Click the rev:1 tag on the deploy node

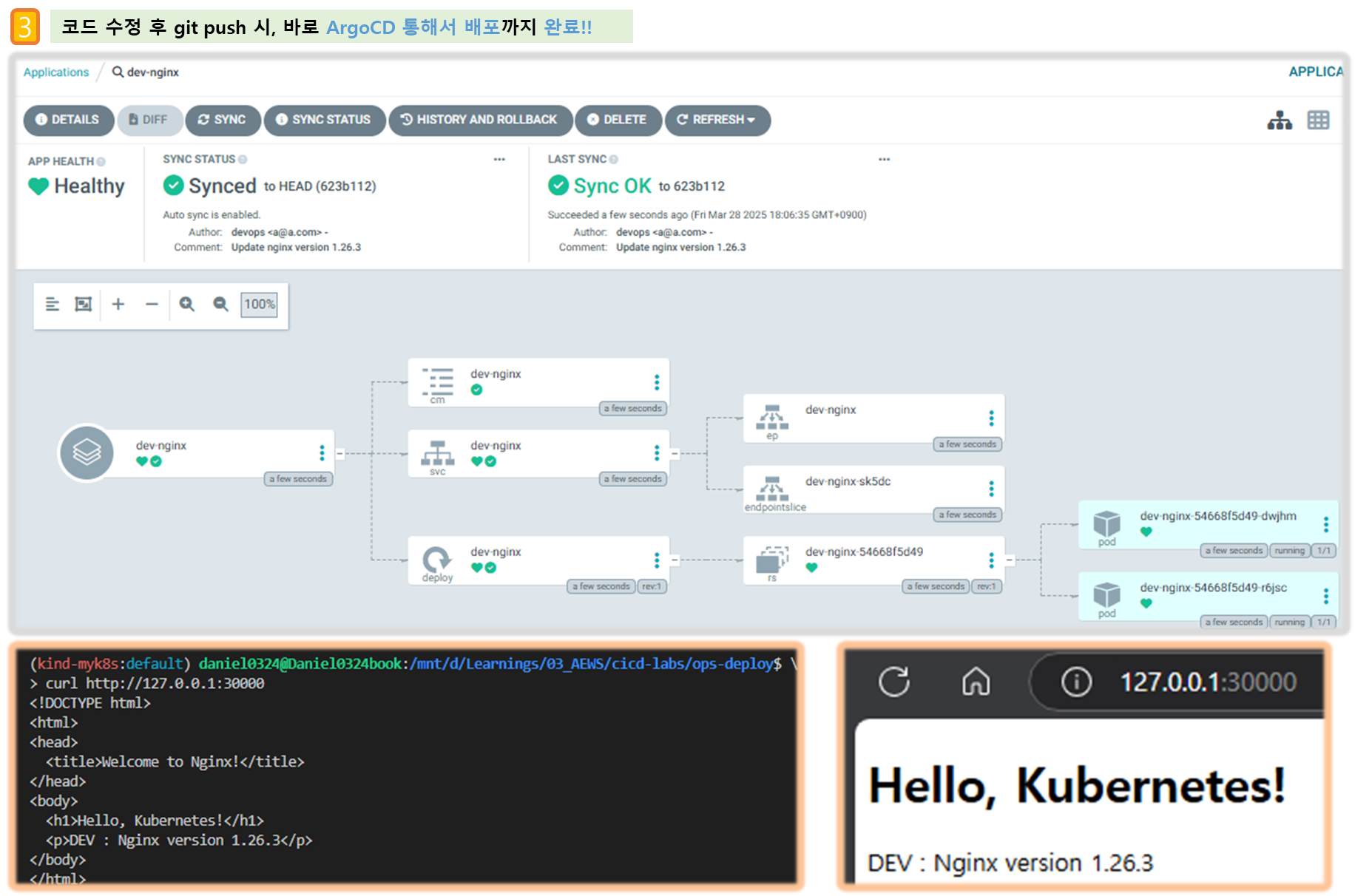(652, 586)
